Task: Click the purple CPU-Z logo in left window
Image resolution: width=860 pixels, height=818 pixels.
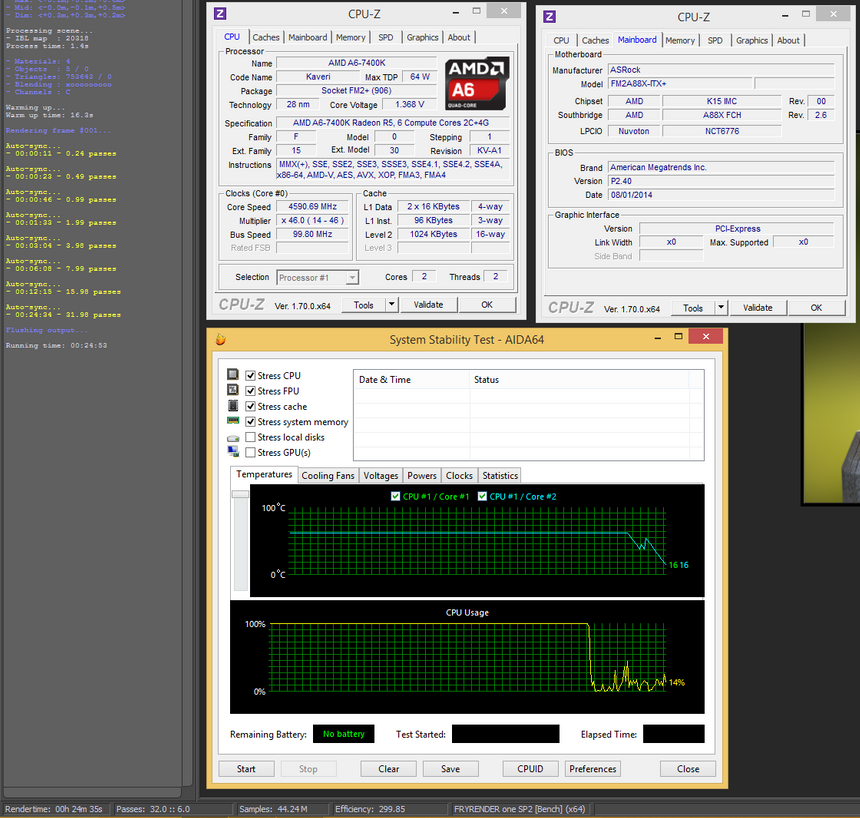Action: pyautogui.click(x=220, y=13)
